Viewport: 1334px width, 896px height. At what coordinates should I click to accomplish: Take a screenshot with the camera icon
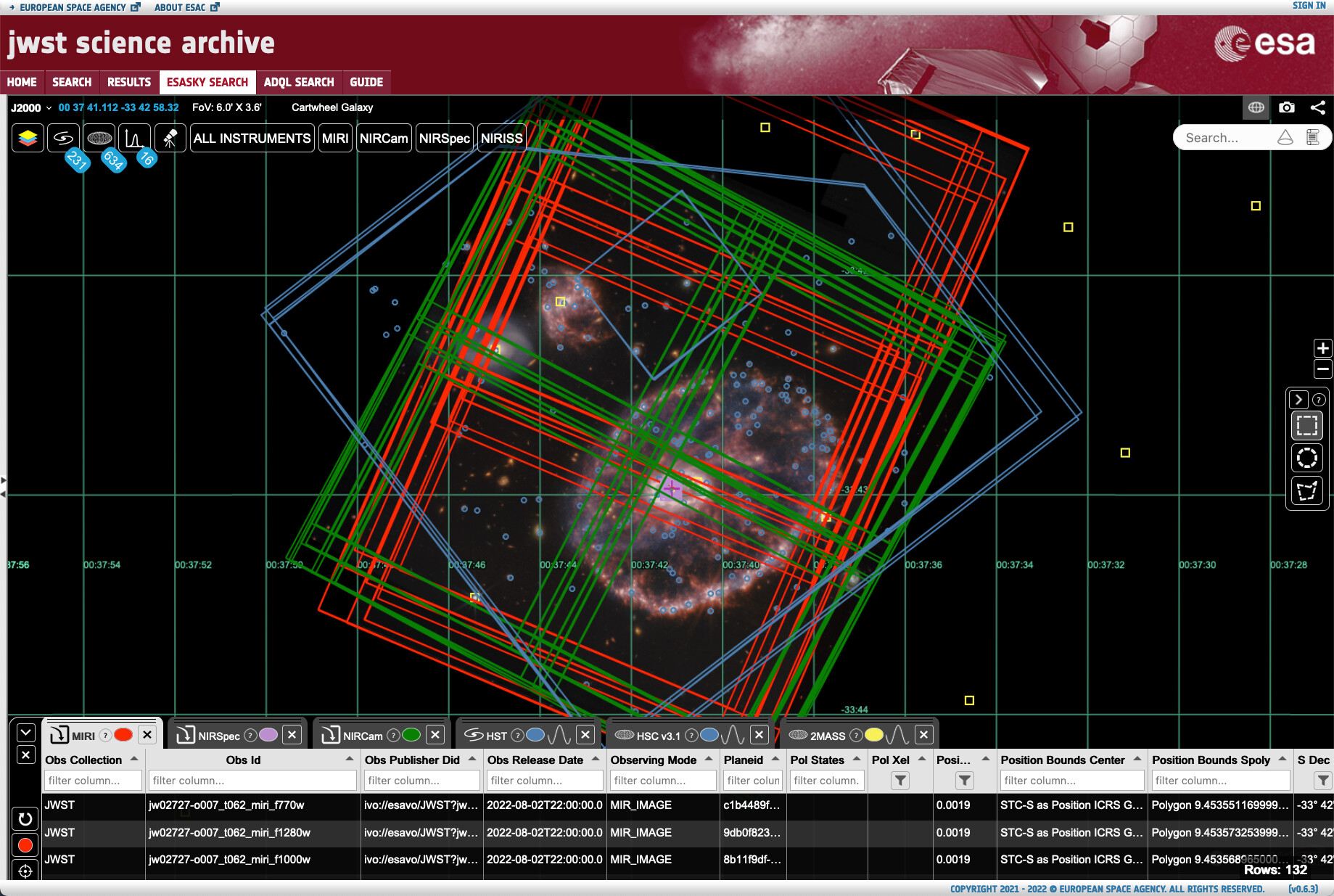tap(1287, 107)
